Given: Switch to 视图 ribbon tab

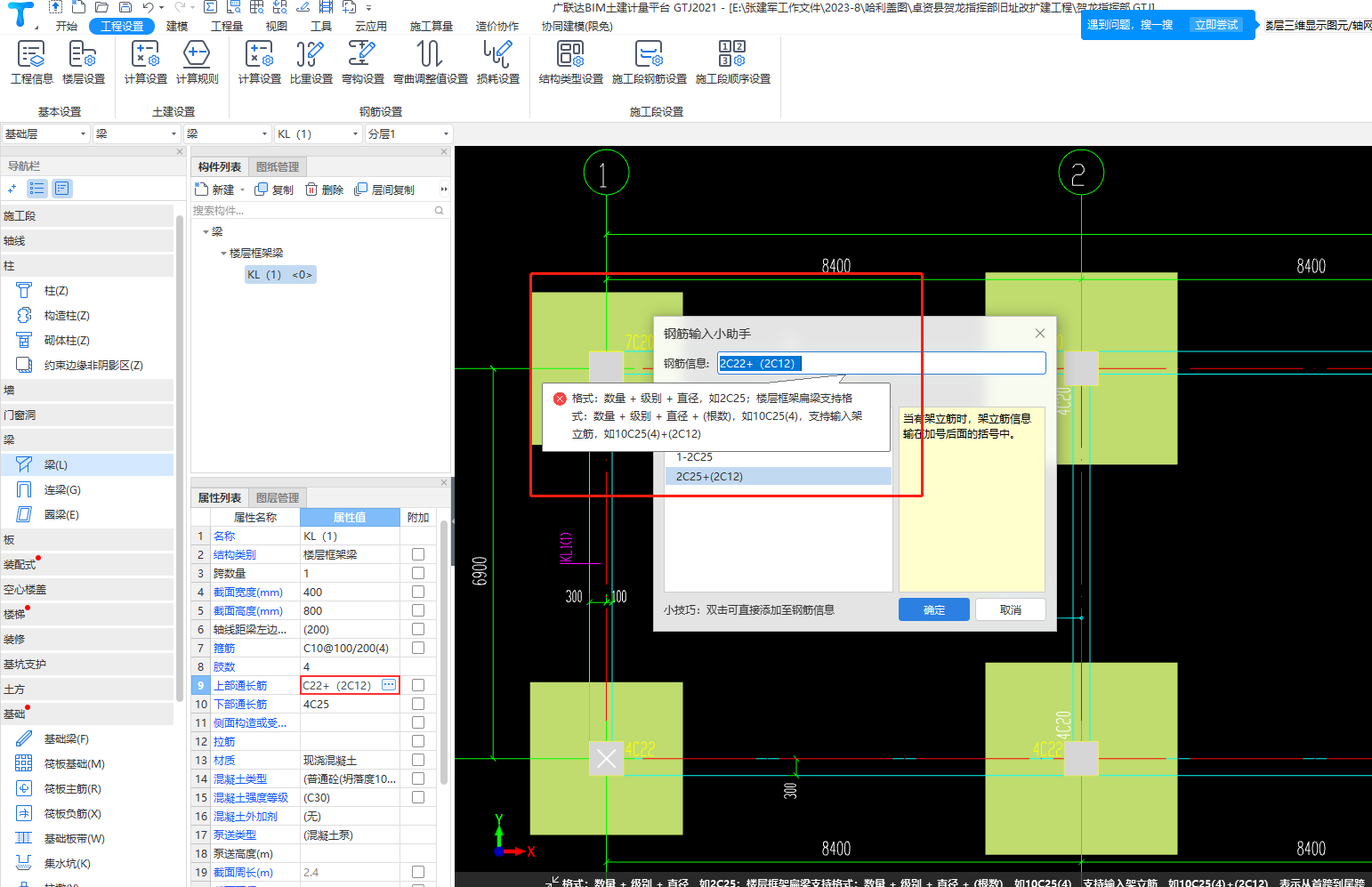Looking at the screenshot, I should pyautogui.click(x=277, y=27).
